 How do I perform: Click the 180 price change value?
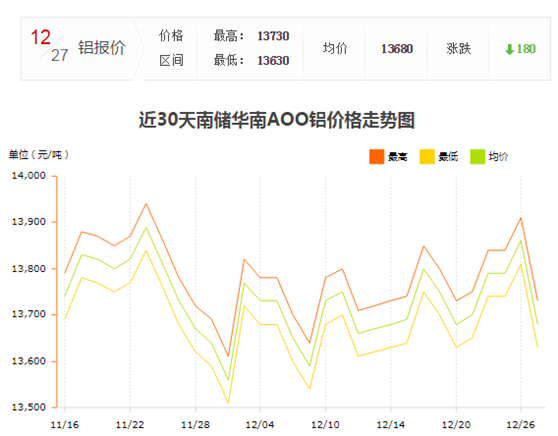pos(526,49)
